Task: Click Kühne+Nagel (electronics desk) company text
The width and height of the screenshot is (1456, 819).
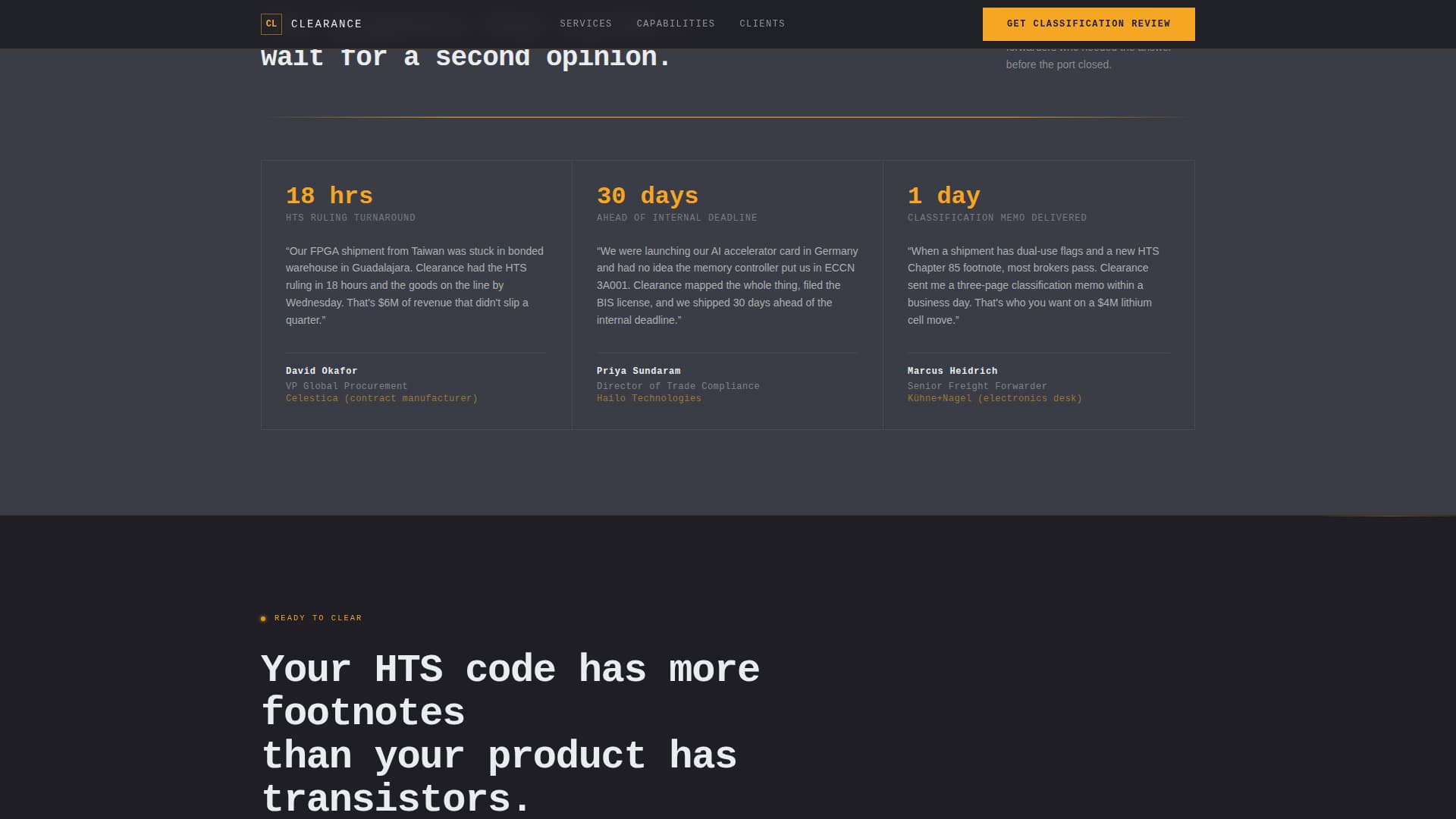Action: click(x=995, y=398)
